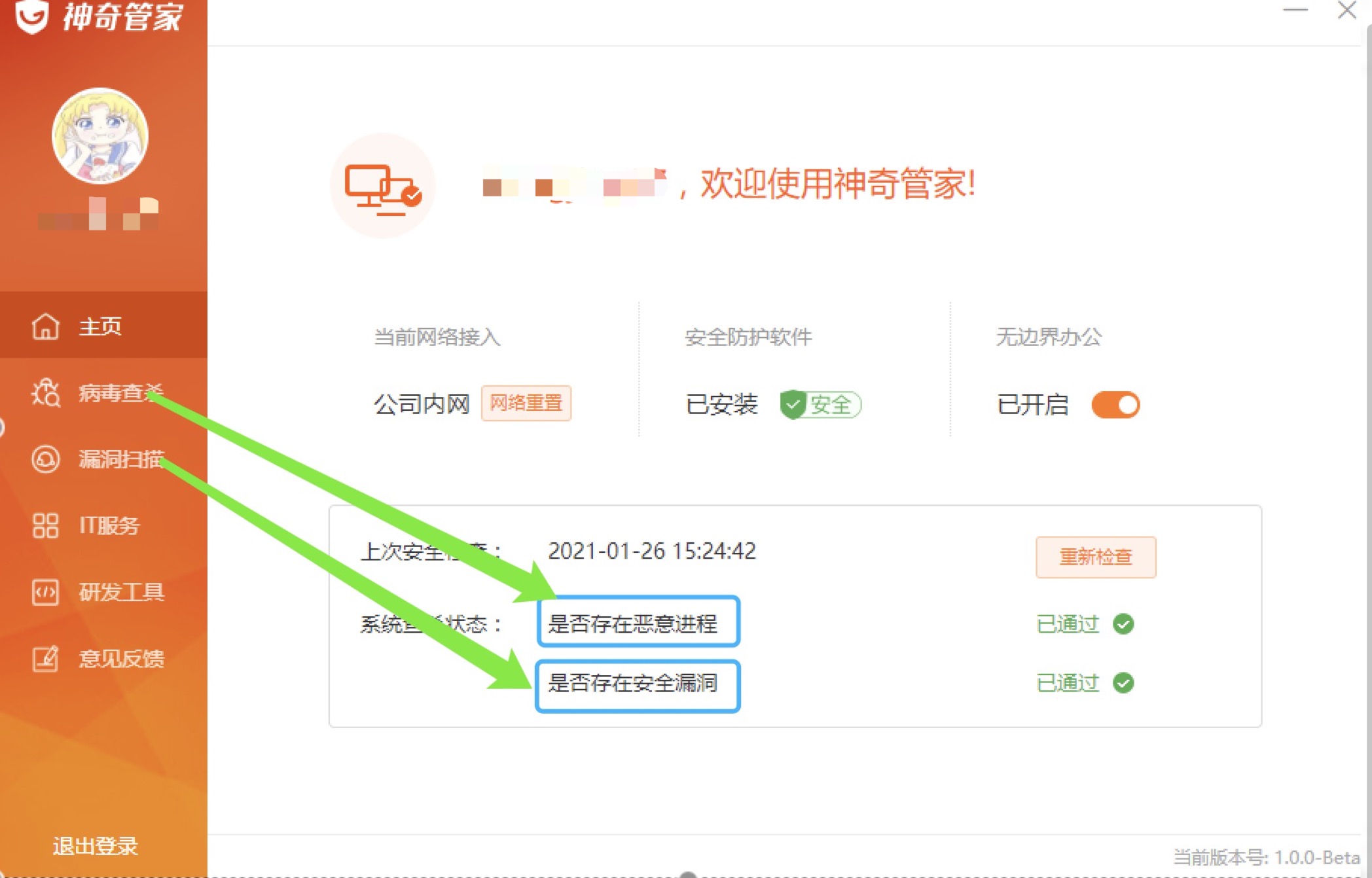Click the 研发工具 code icon
Screen dimensions: 1372x878
click(45, 592)
